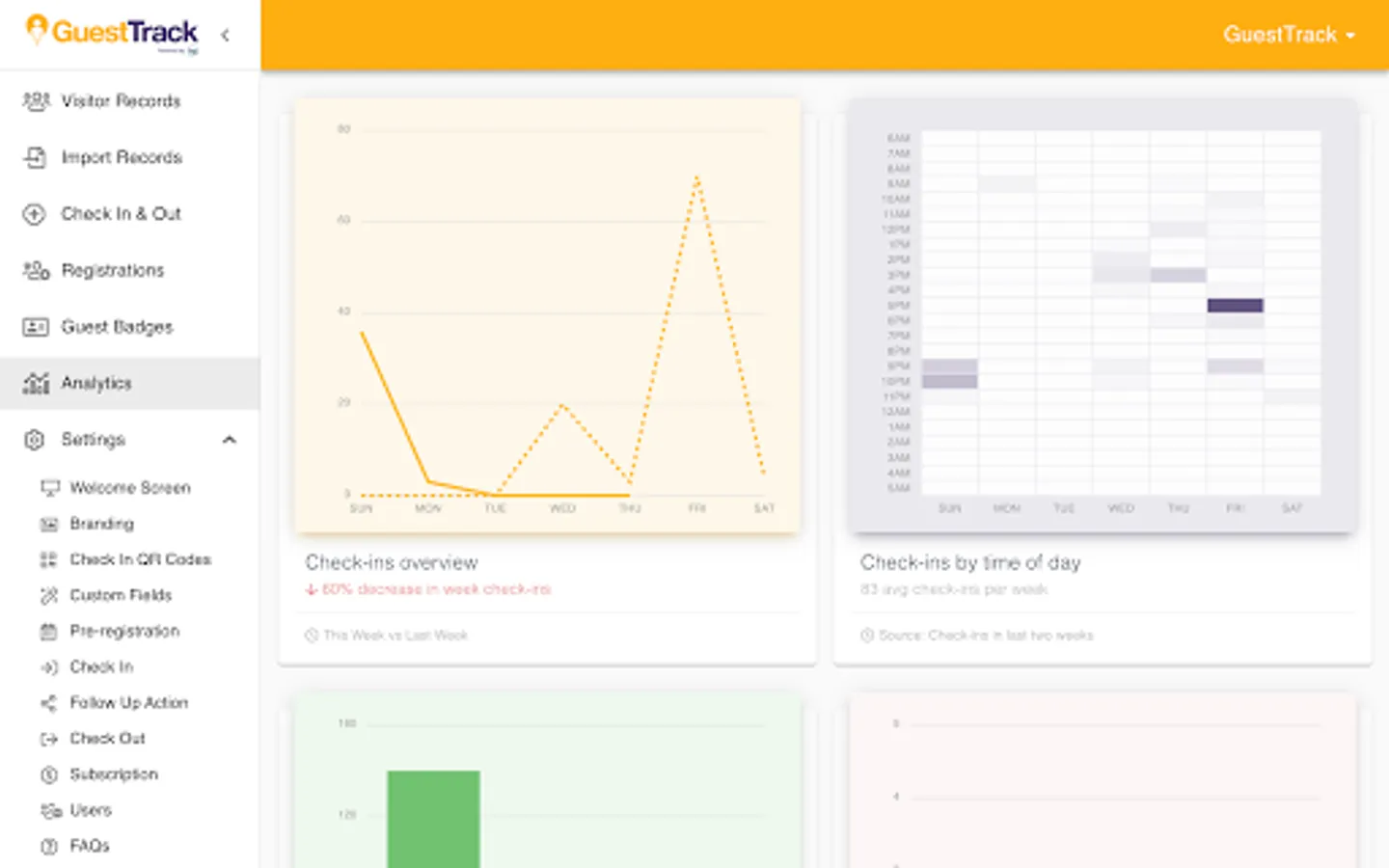The width and height of the screenshot is (1389, 868).
Task: Click the Follow Up Action share icon
Action: (49, 702)
